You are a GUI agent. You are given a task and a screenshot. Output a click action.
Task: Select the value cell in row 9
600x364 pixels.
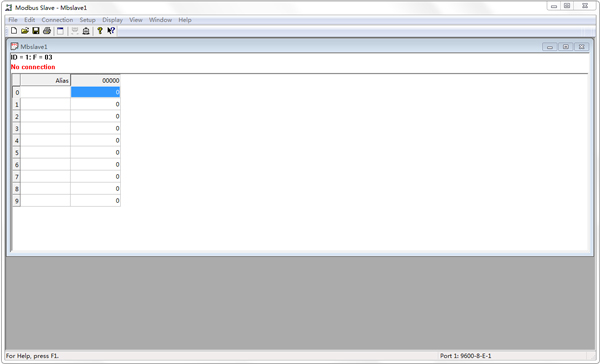95,201
